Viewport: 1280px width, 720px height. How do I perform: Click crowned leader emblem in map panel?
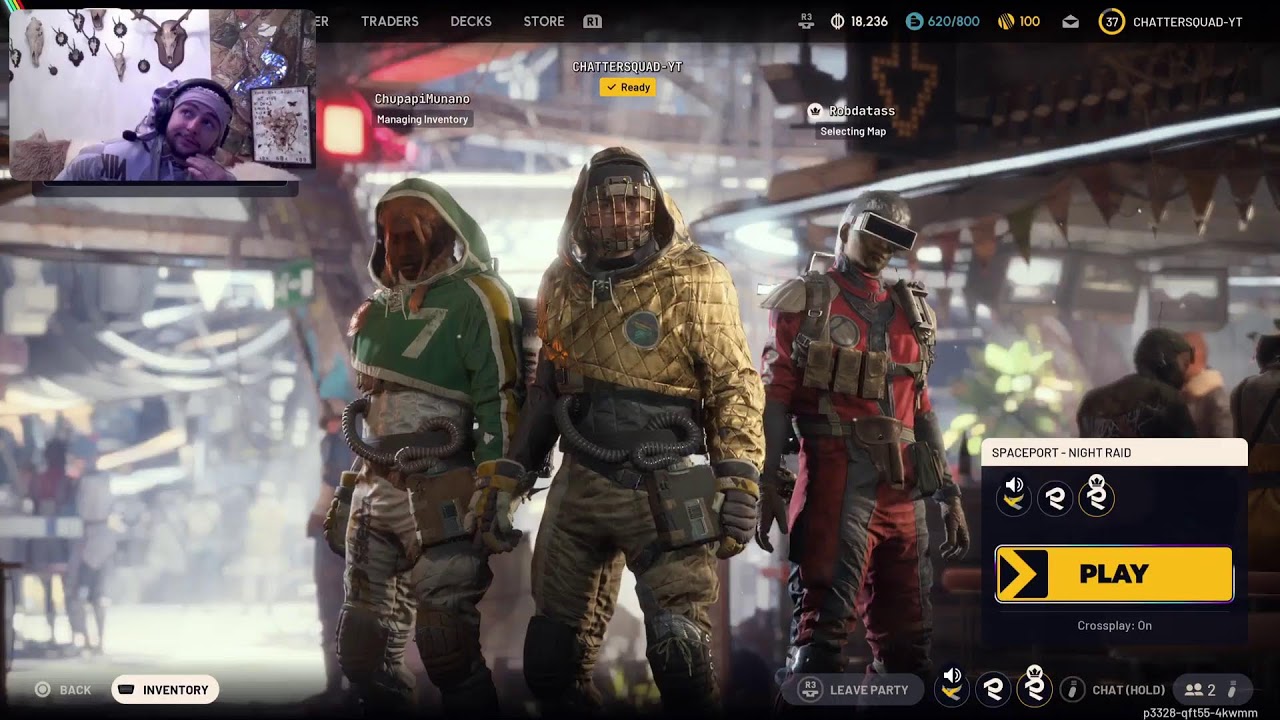(x=1096, y=495)
